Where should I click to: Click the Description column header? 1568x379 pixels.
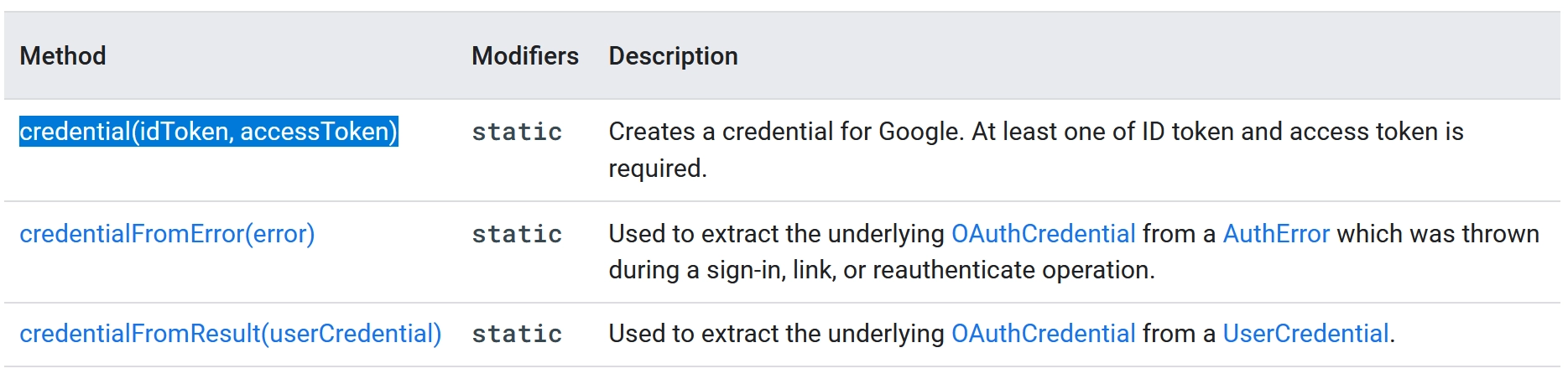[x=673, y=56]
